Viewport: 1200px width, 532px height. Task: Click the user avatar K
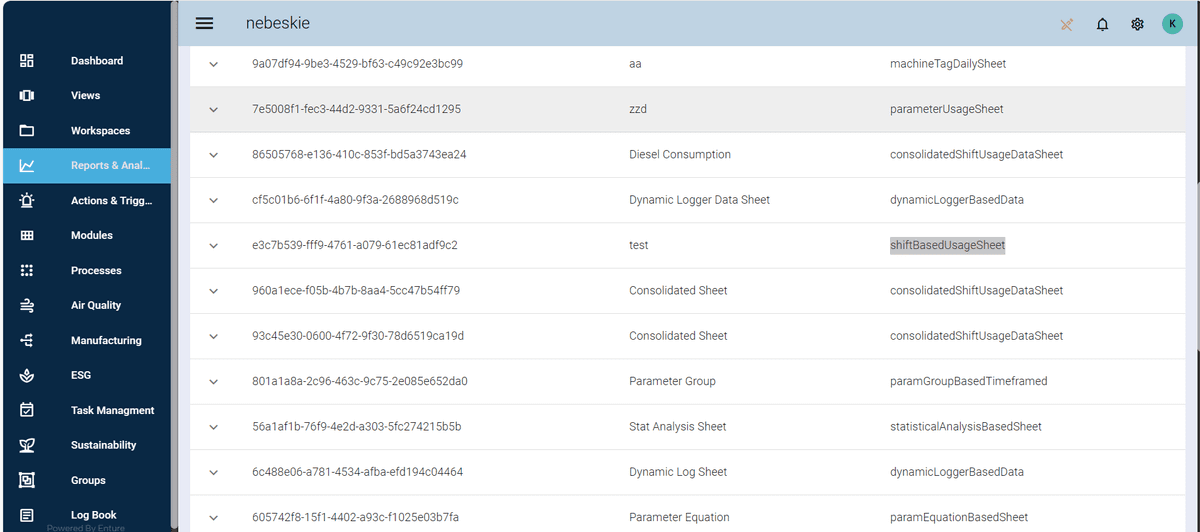click(x=1172, y=24)
